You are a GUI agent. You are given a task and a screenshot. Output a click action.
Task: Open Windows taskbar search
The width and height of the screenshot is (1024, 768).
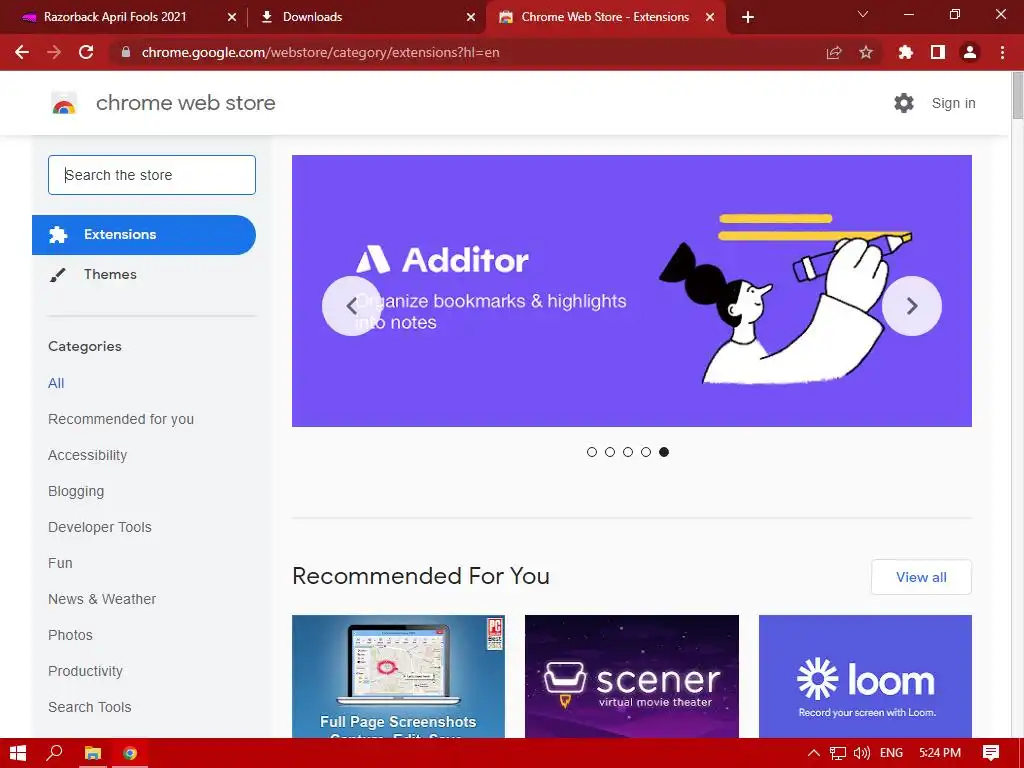coord(55,753)
